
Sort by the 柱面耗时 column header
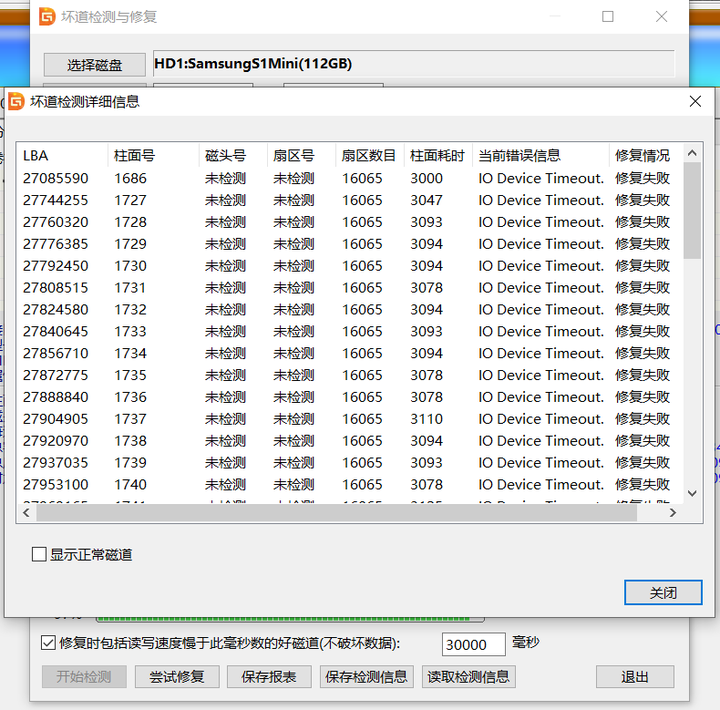point(438,155)
